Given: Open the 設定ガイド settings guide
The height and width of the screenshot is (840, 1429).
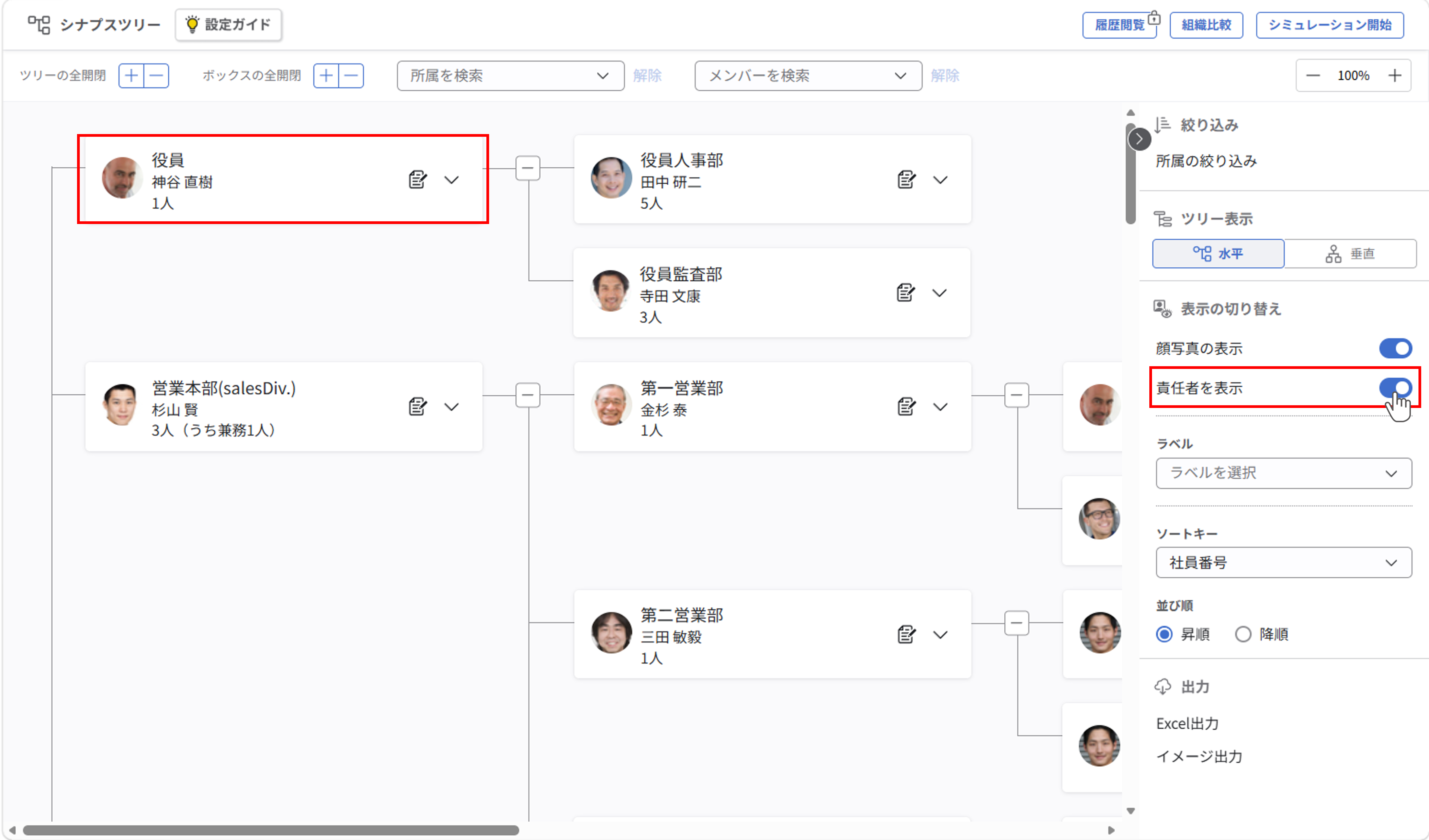Looking at the screenshot, I should (228, 25).
